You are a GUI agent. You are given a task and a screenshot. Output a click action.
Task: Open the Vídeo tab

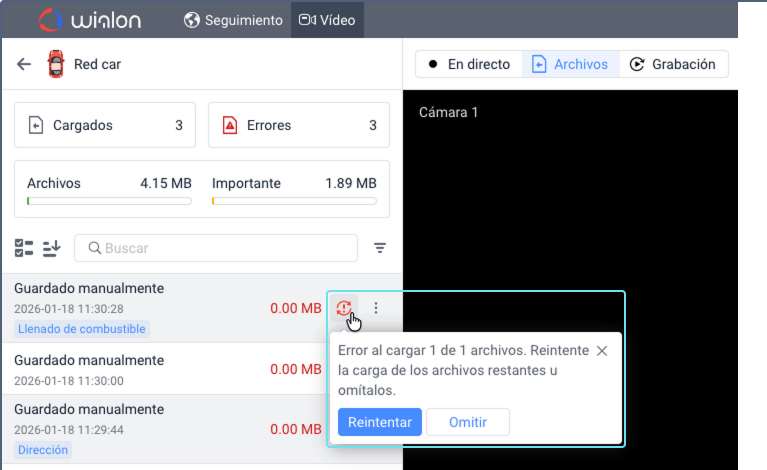(x=327, y=20)
